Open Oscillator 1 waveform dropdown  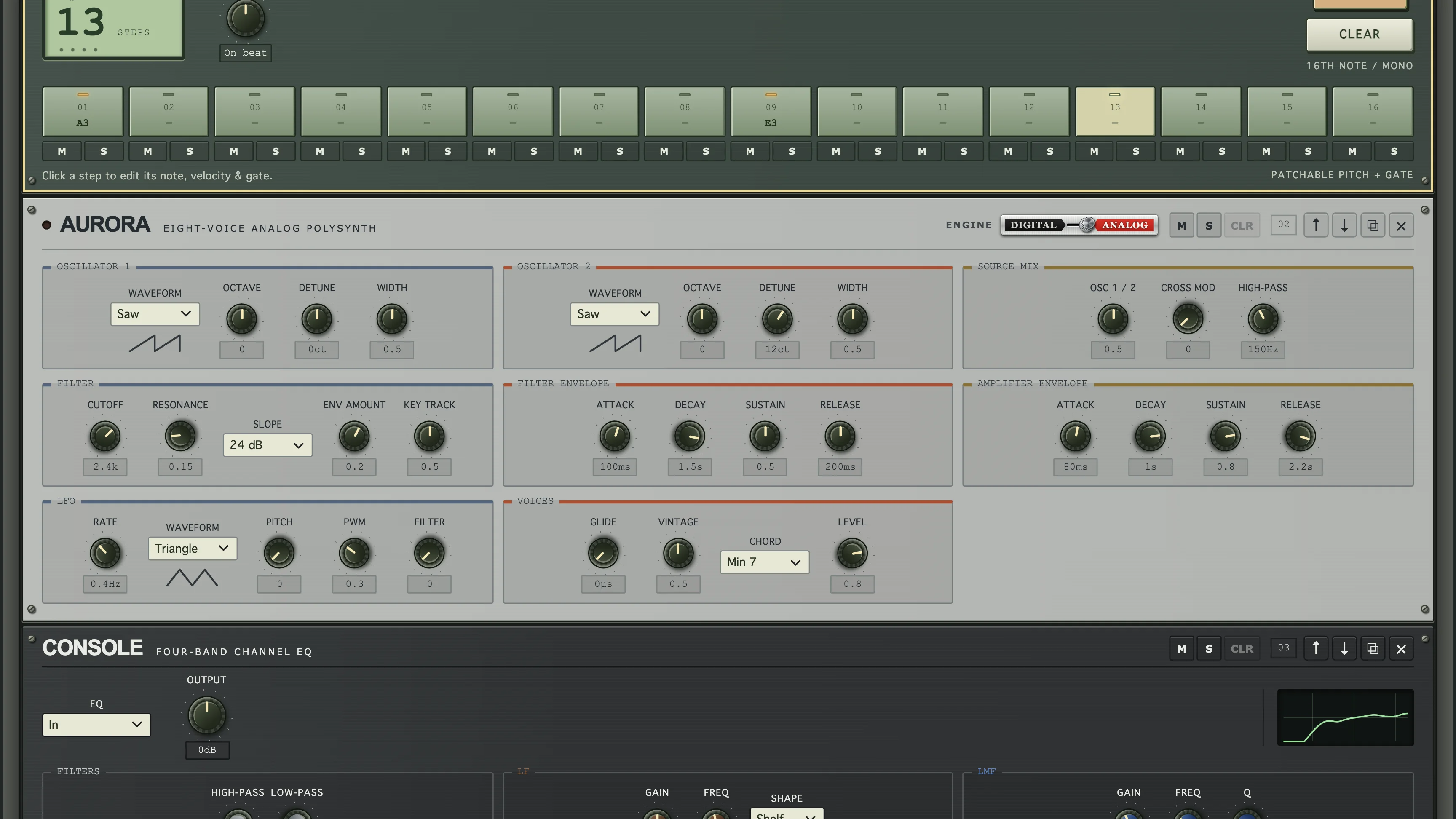[155, 314]
